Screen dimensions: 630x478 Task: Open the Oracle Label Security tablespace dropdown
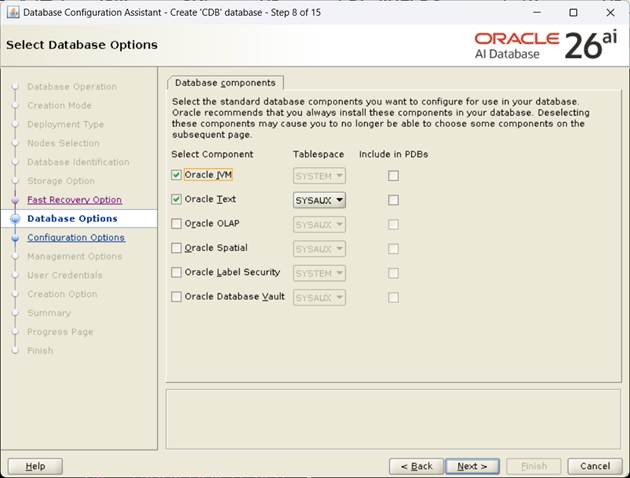click(x=319, y=274)
